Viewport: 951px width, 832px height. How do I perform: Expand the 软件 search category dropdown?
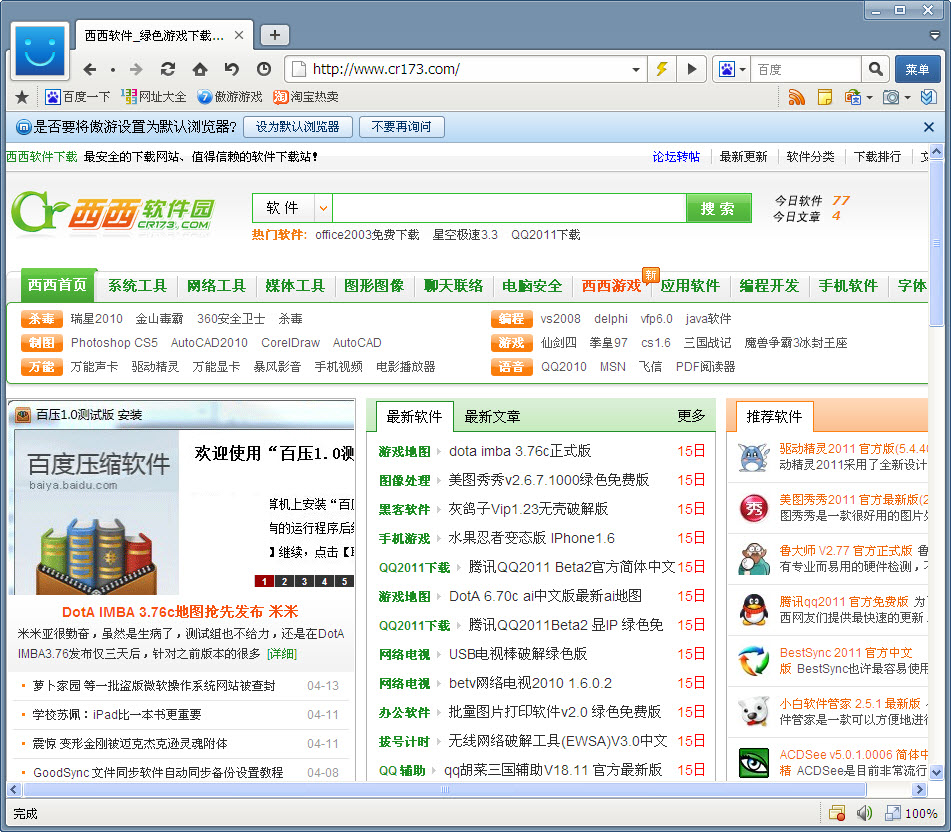pos(323,208)
